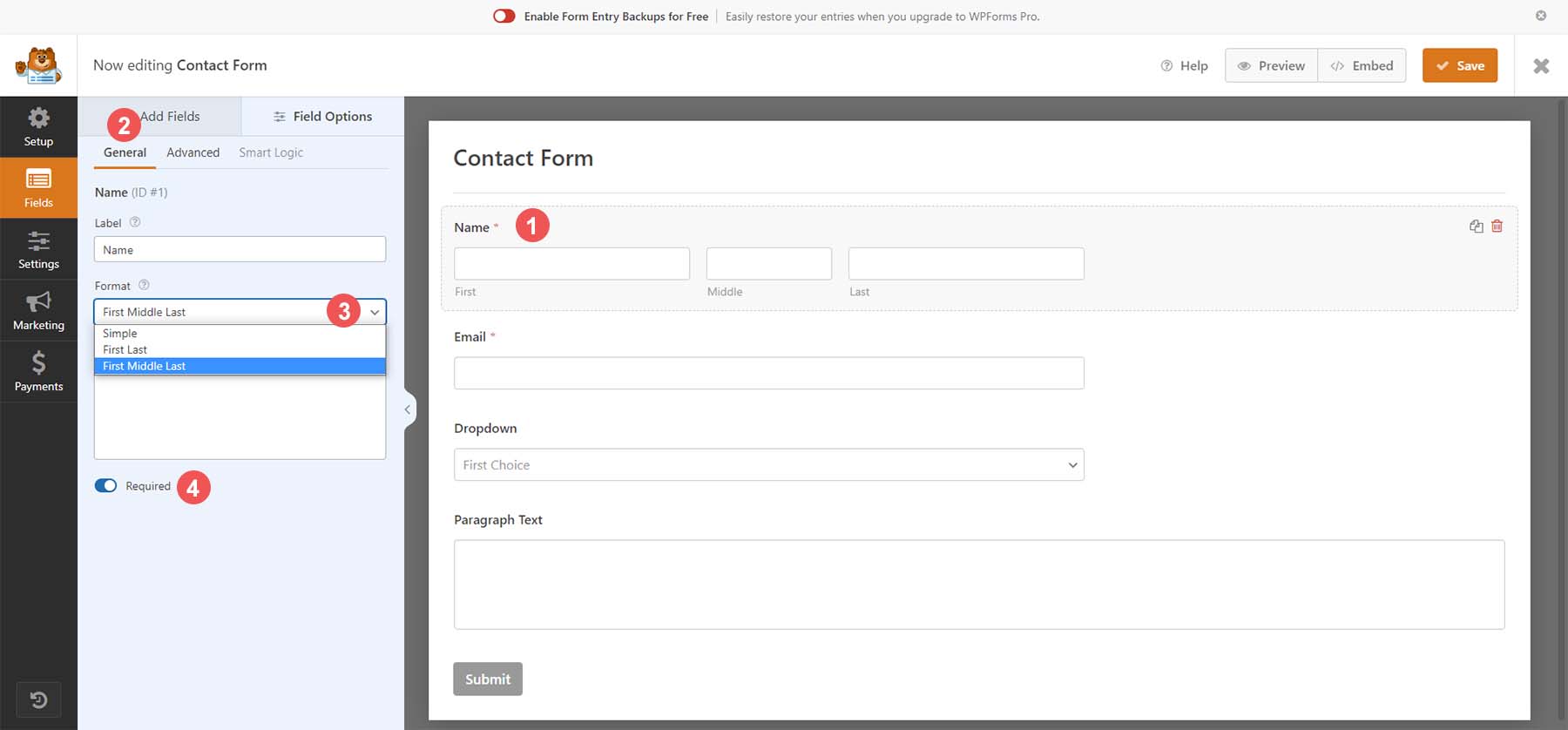
Task: Open the Settings sliders panel
Action: tap(38, 249)
